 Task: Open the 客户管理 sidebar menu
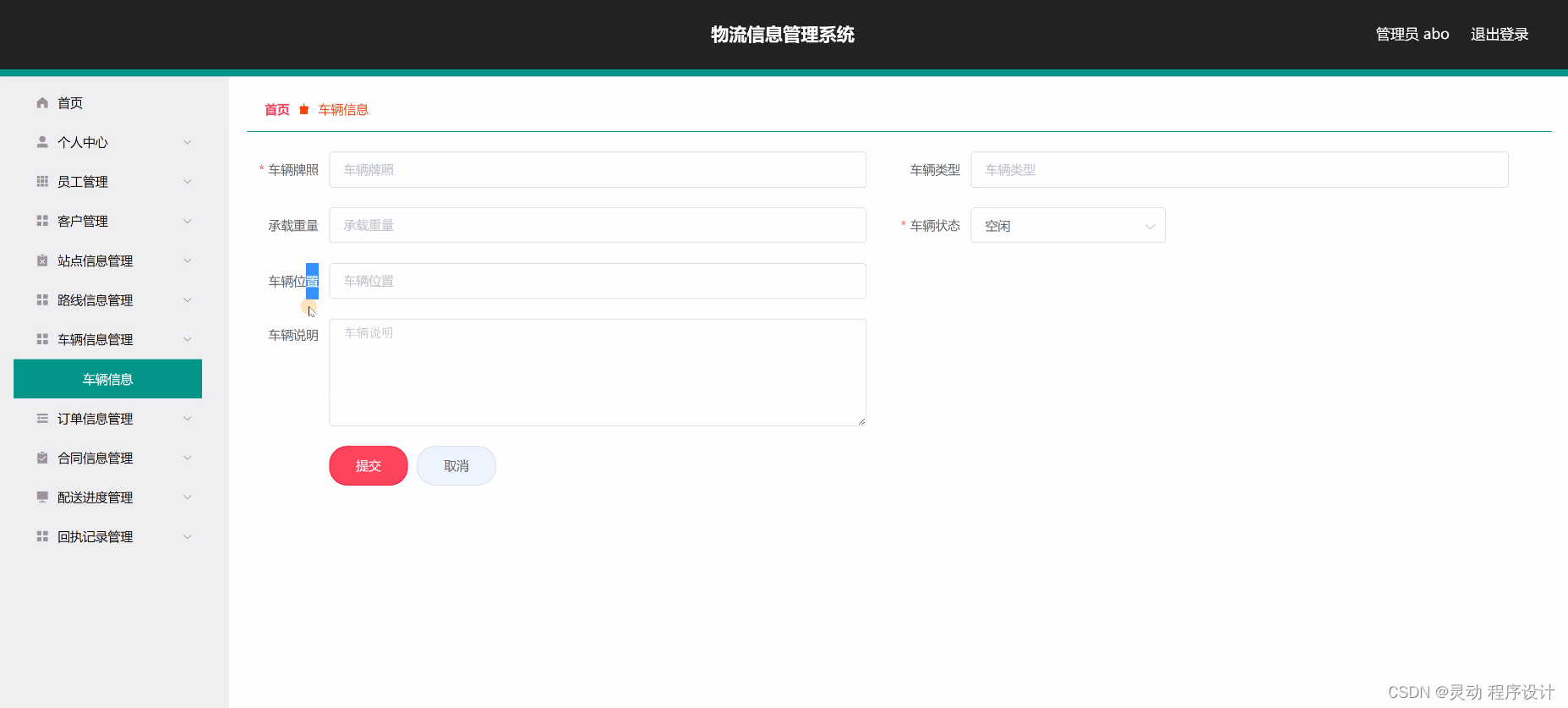[107, 221]
